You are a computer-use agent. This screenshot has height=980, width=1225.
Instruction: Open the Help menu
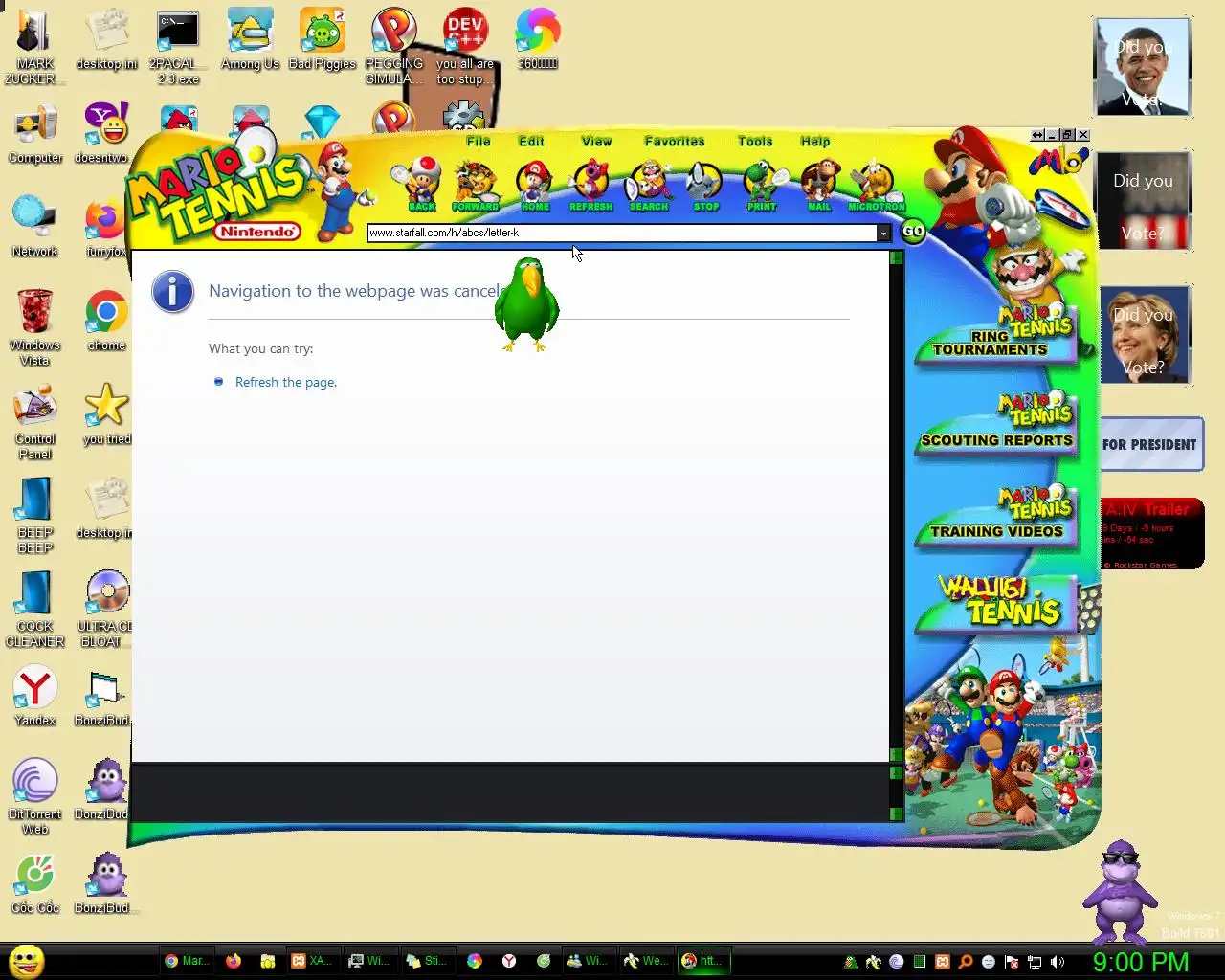(x=815, y=141)
